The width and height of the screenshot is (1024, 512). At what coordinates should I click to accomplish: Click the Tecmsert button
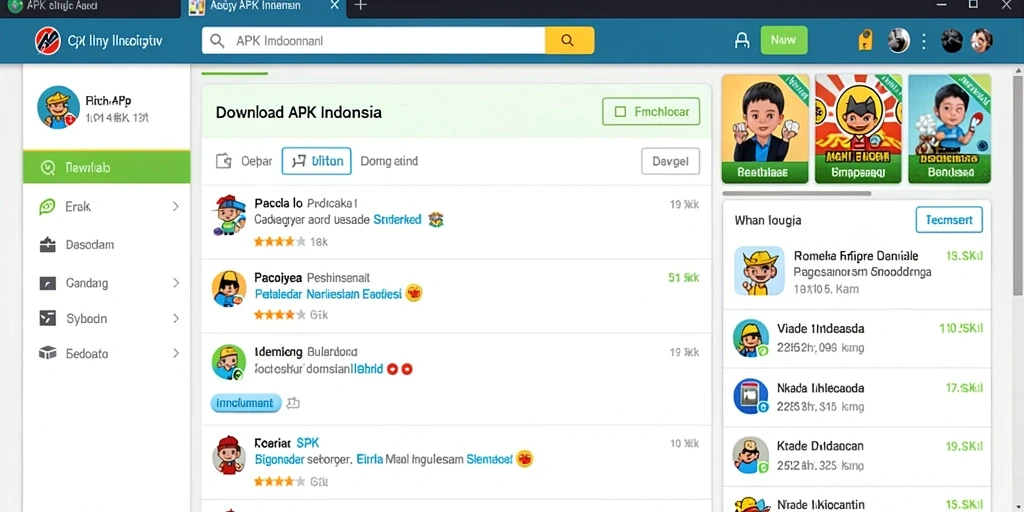(949, 220)
